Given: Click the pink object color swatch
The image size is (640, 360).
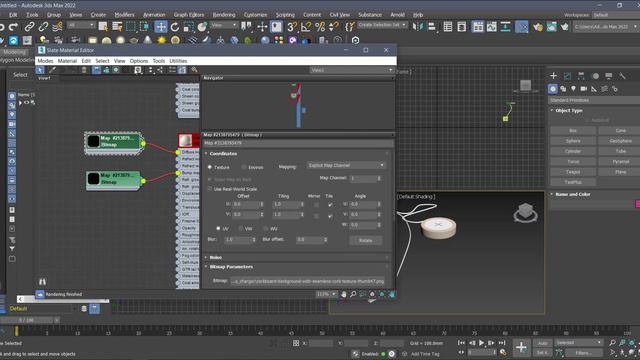Looking at the screenshot, I should click(638, 204).
